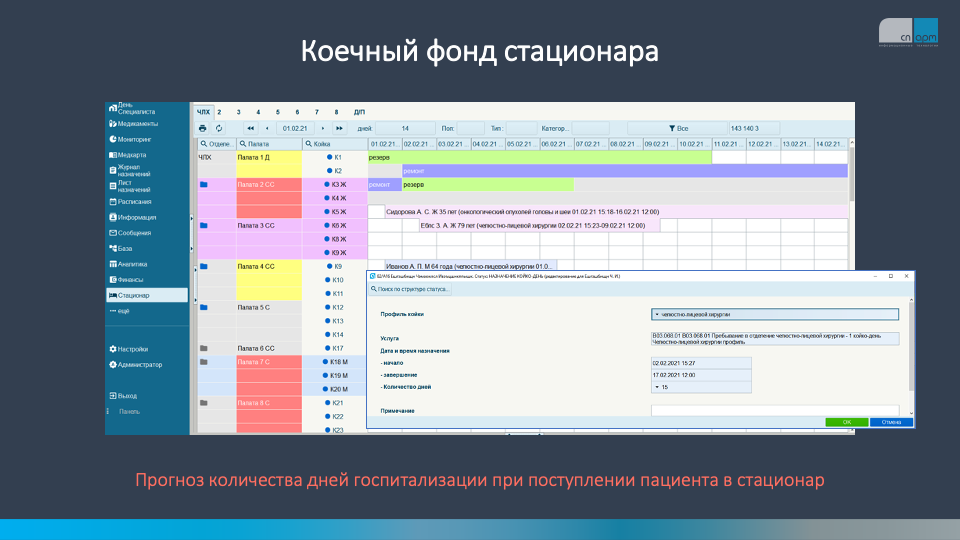Open the Аналитика section
The width and height of the screenshot is (960, 540).
129,264
